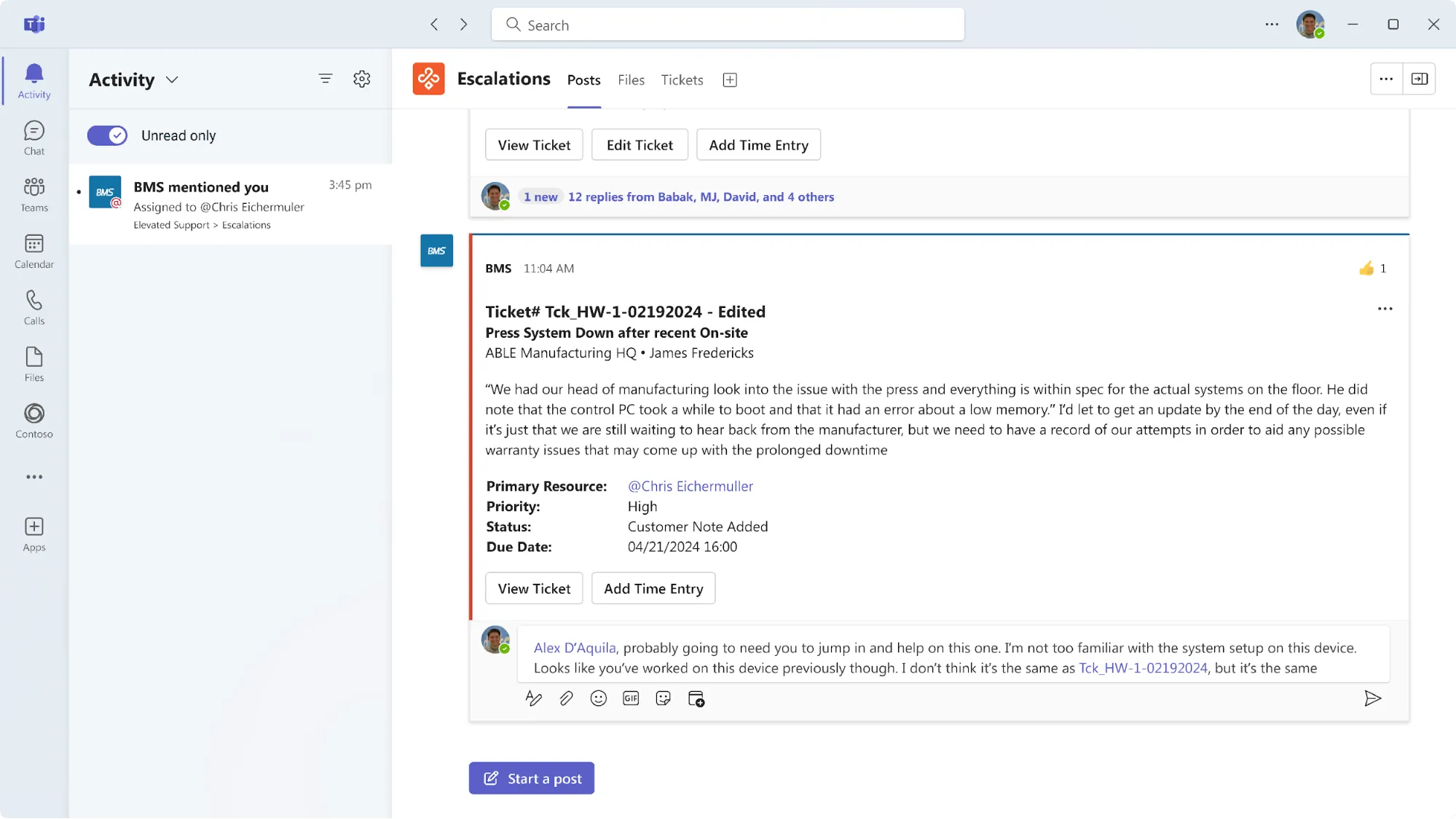This screenshot has width=1456, height=819.
Task: Attach a file with paperclip icon
Action: pos(566,699)
